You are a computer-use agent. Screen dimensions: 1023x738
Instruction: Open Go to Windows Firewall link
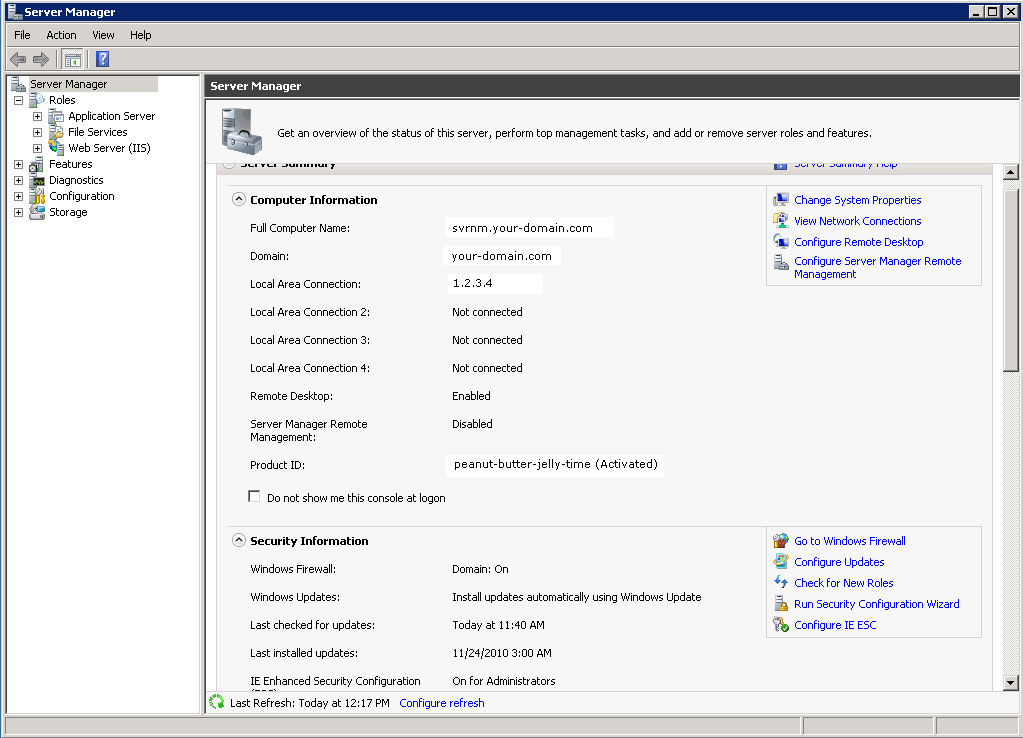tap(849, 541)
